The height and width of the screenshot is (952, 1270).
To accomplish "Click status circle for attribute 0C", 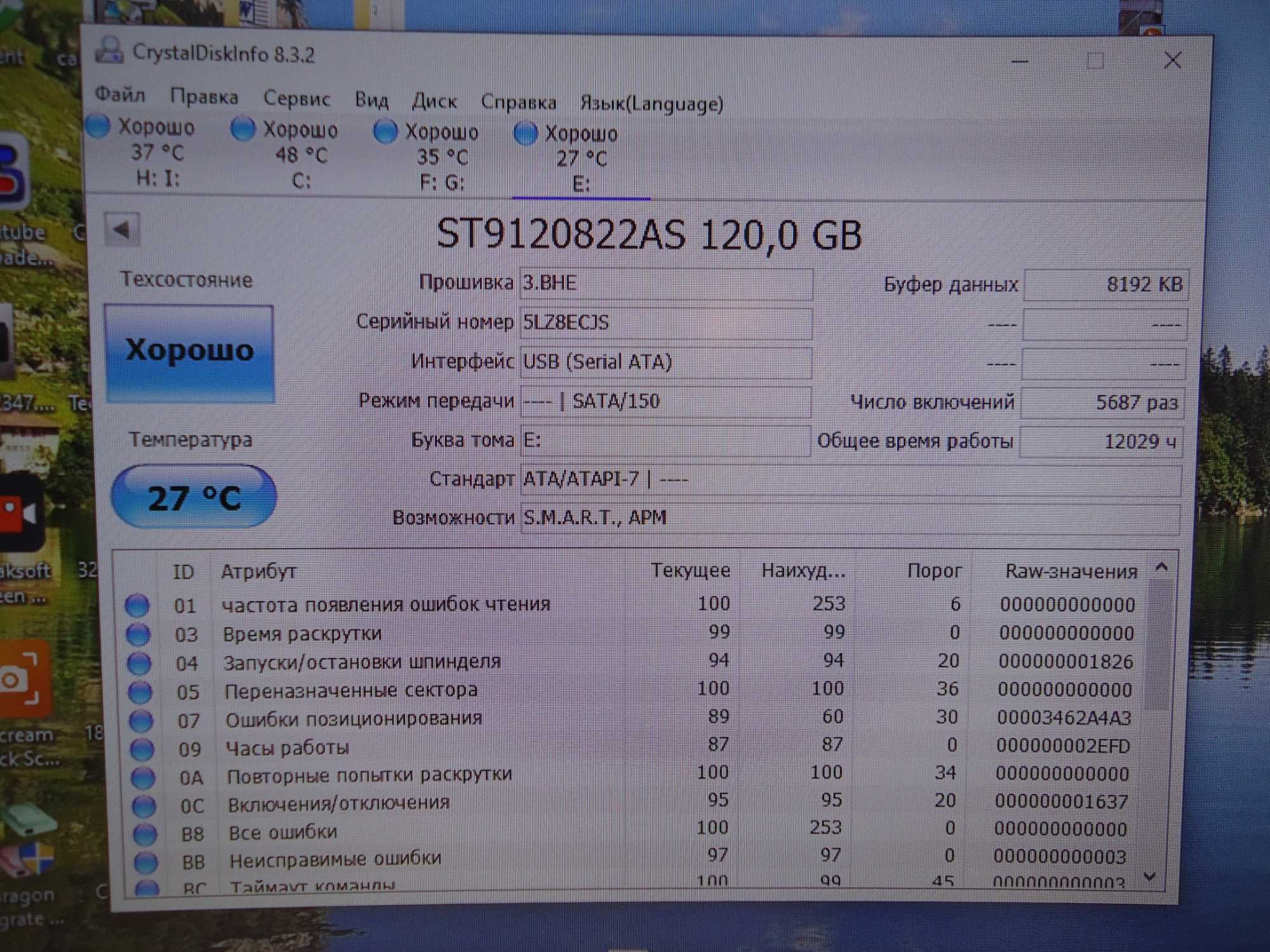I will tap(144, 805).
